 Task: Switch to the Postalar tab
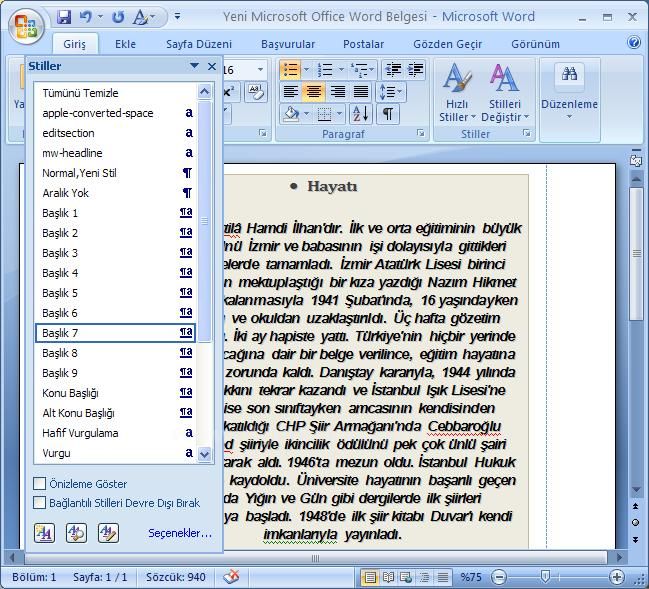click(x=363, y=44)
